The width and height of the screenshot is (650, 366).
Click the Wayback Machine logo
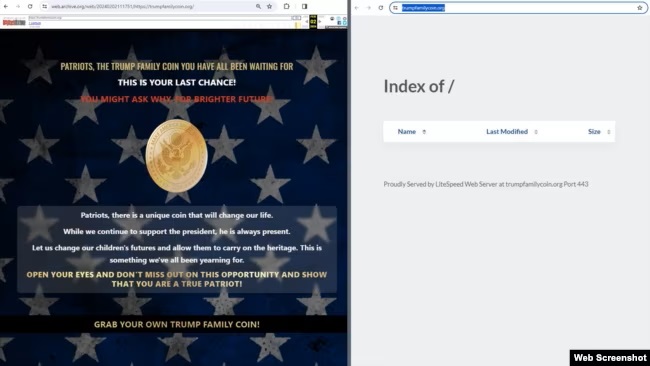coord(14,22)
